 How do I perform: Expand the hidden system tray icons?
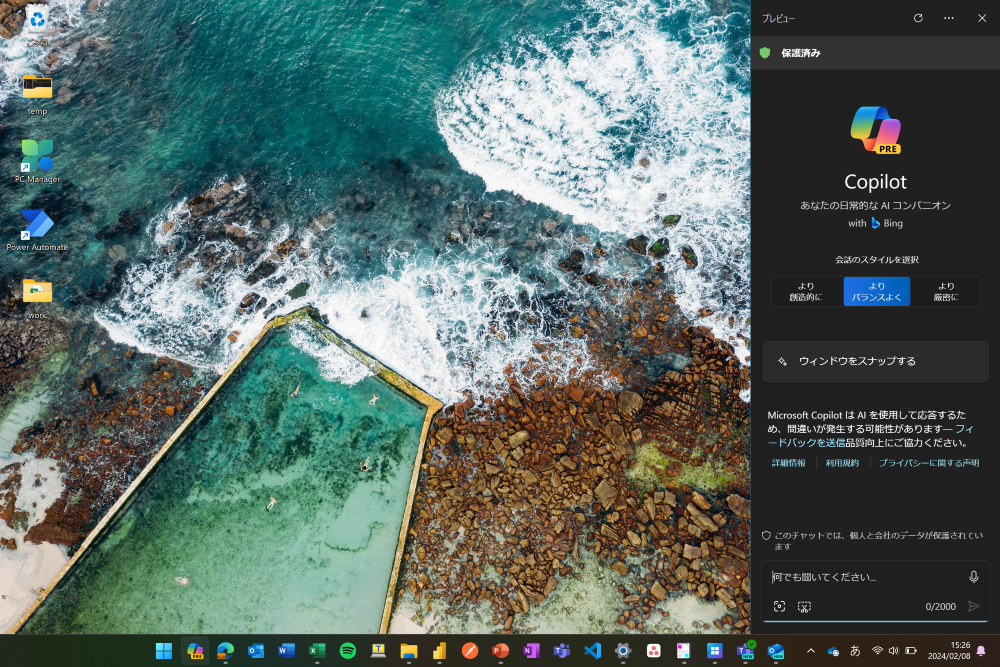pyautogui.click(x=810, y=651)
